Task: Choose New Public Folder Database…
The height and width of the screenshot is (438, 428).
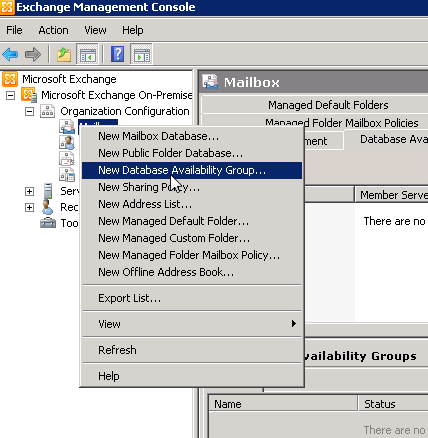Action: coord(192,153)
